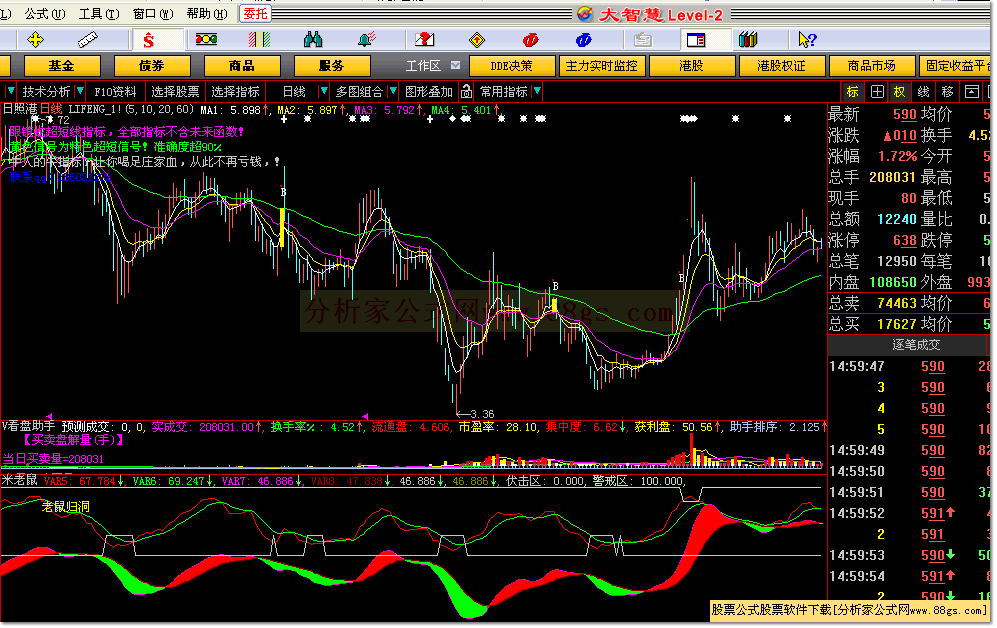
Task: Click the 大智慧 logo icon
Action: click(x=585, y=14)
